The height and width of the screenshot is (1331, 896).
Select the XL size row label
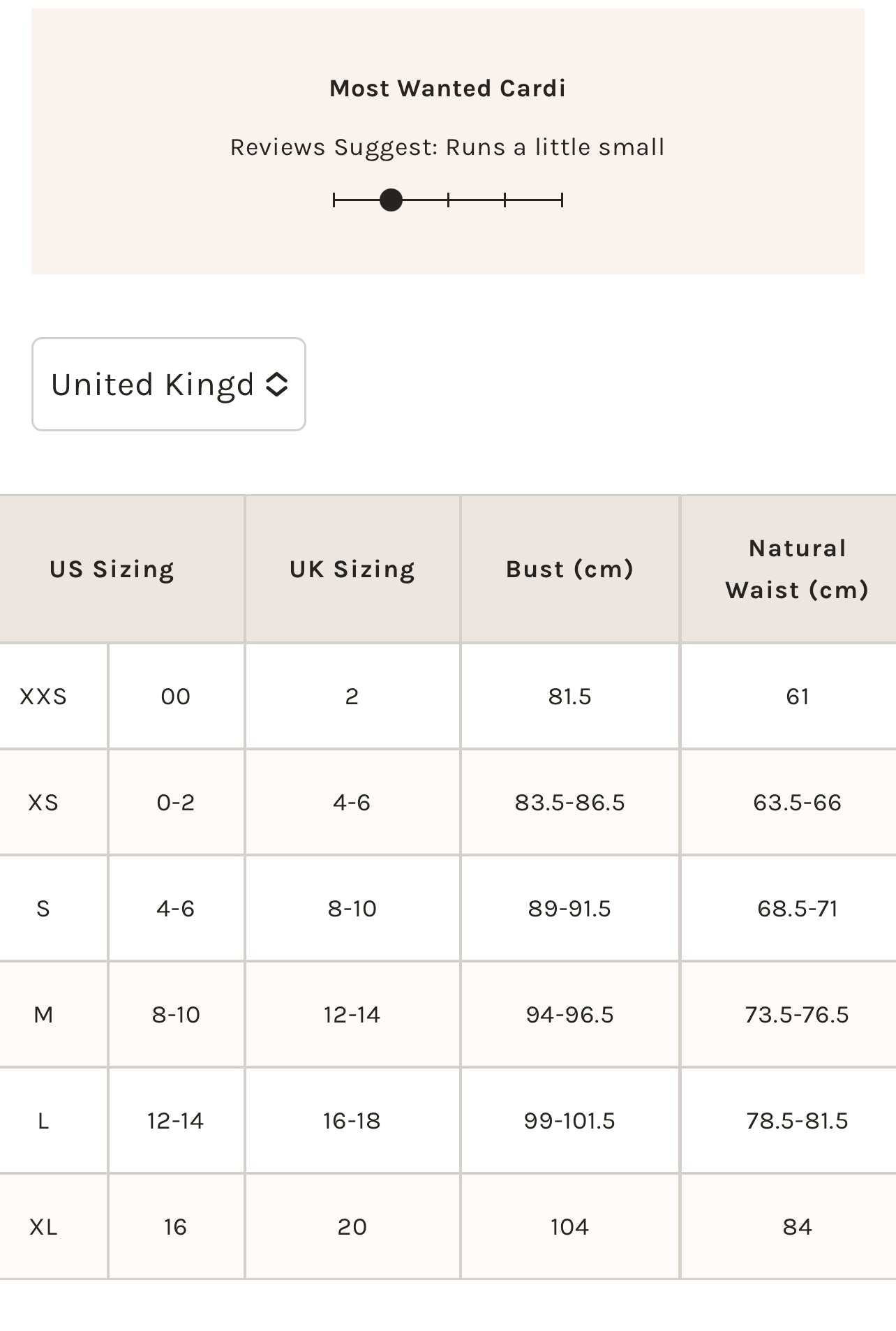tap(43, 1227)
